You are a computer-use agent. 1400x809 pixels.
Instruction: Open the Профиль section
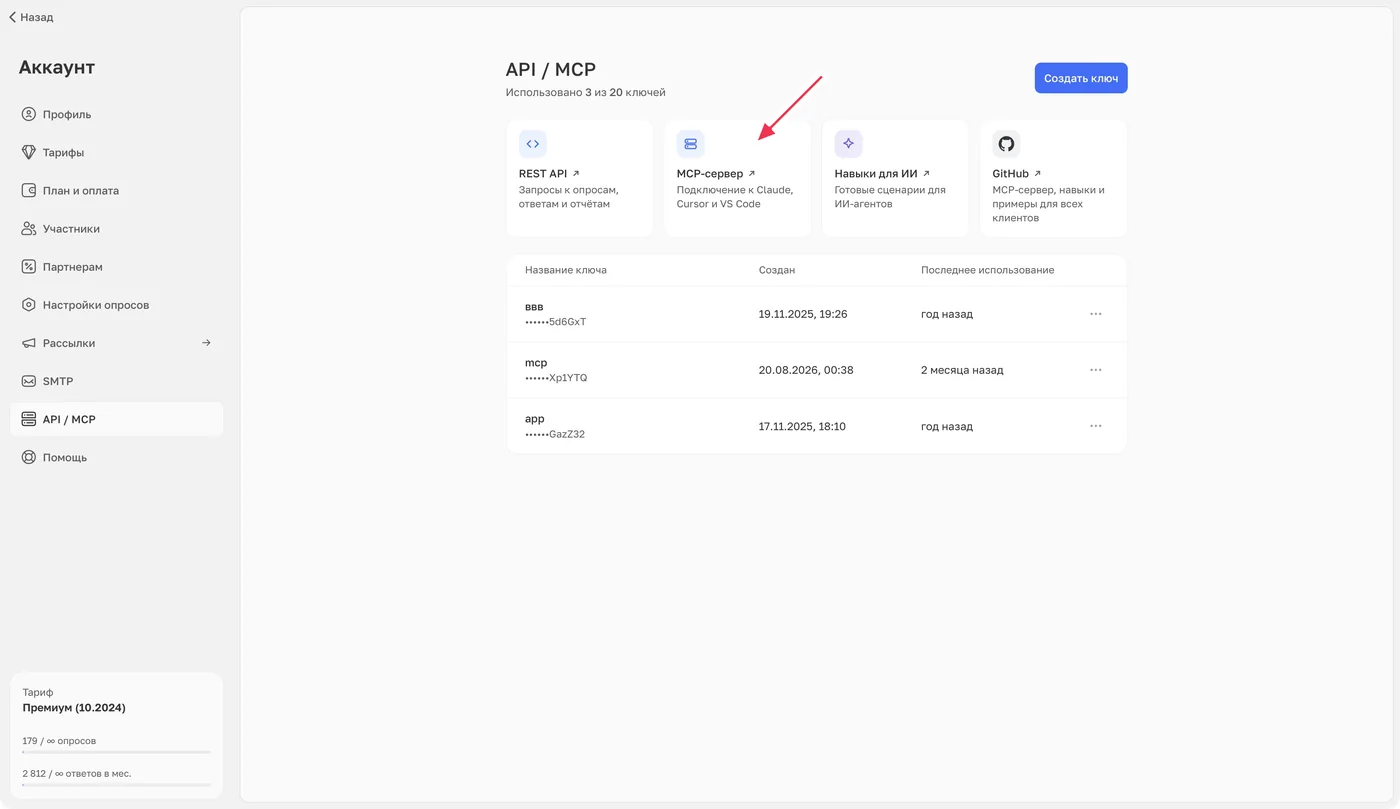(x=117, y=114)
